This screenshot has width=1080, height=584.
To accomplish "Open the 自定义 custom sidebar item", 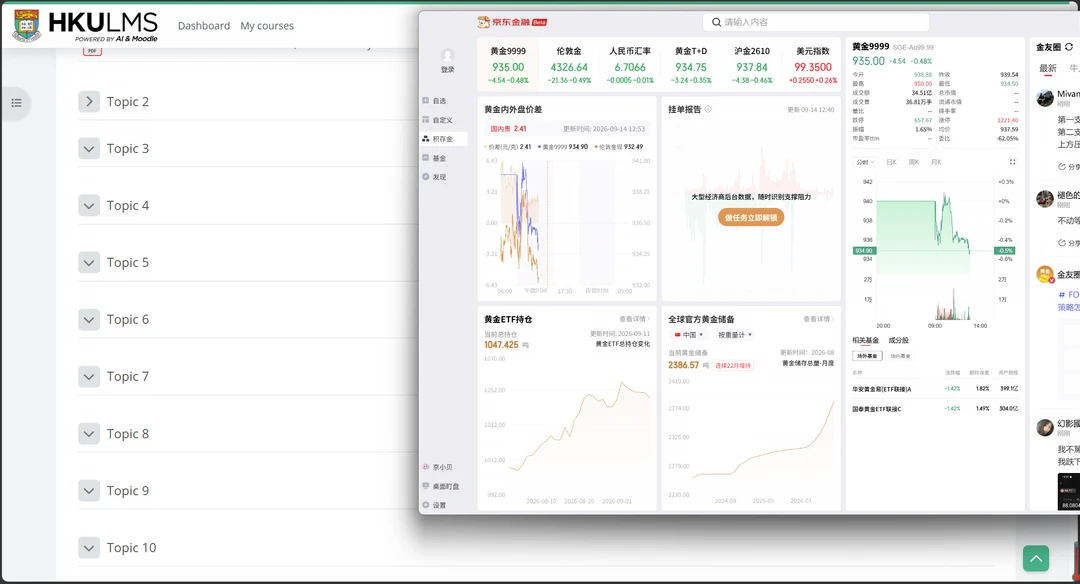I will (x=437, y=120).
